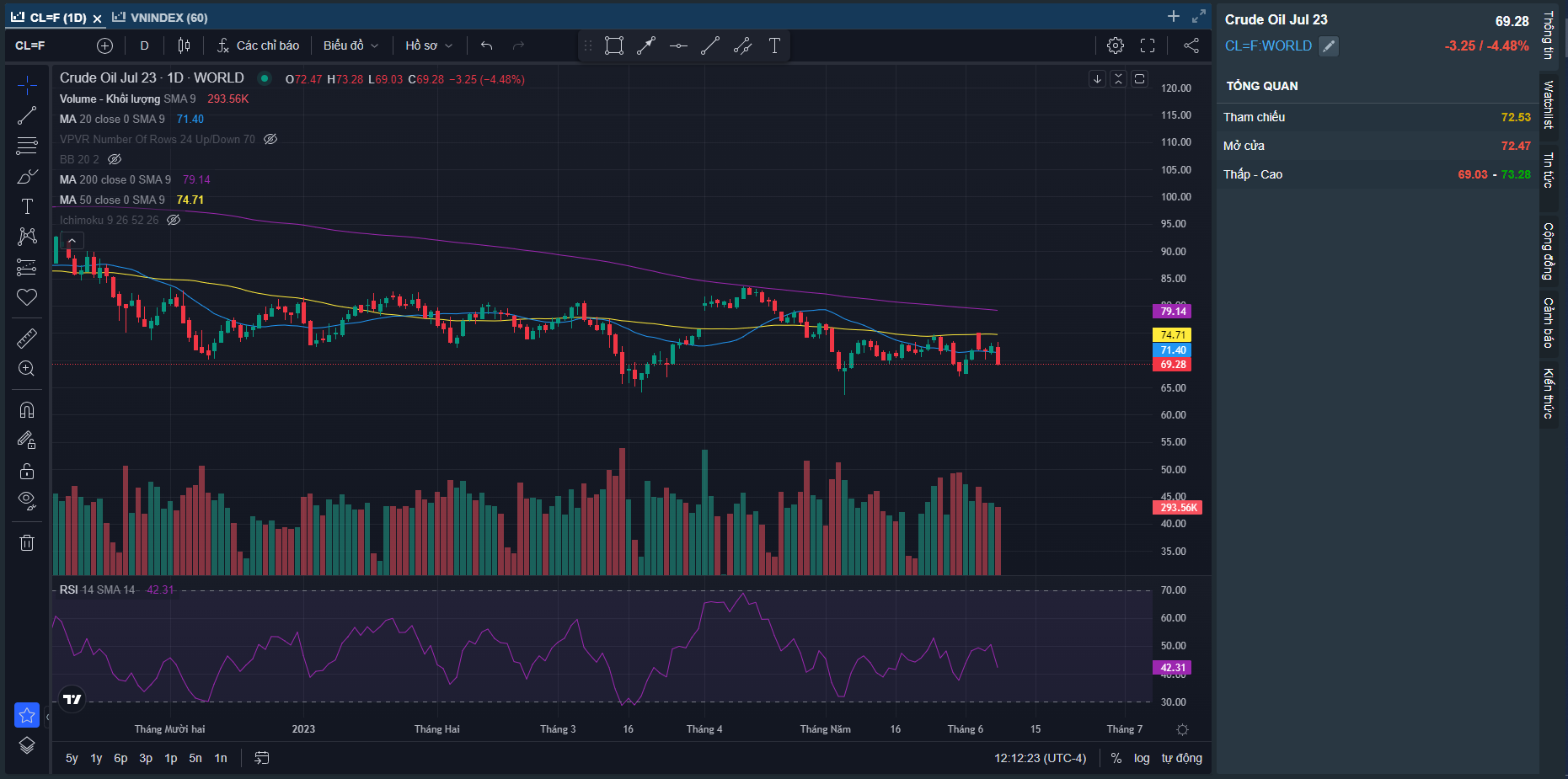The image size is (1568, 779).
Task: Click the trash remove drawings icon
Action: tap(27, 542)
